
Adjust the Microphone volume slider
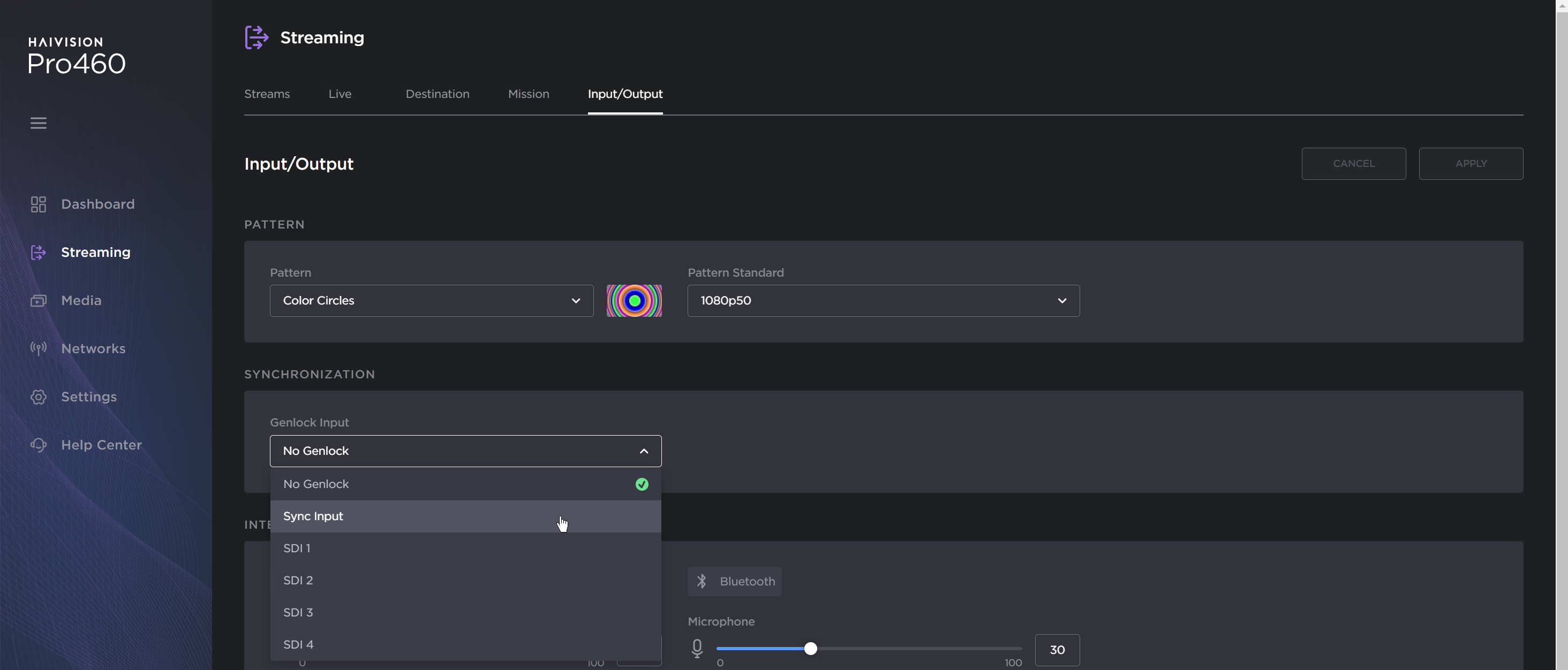(811, 649)
